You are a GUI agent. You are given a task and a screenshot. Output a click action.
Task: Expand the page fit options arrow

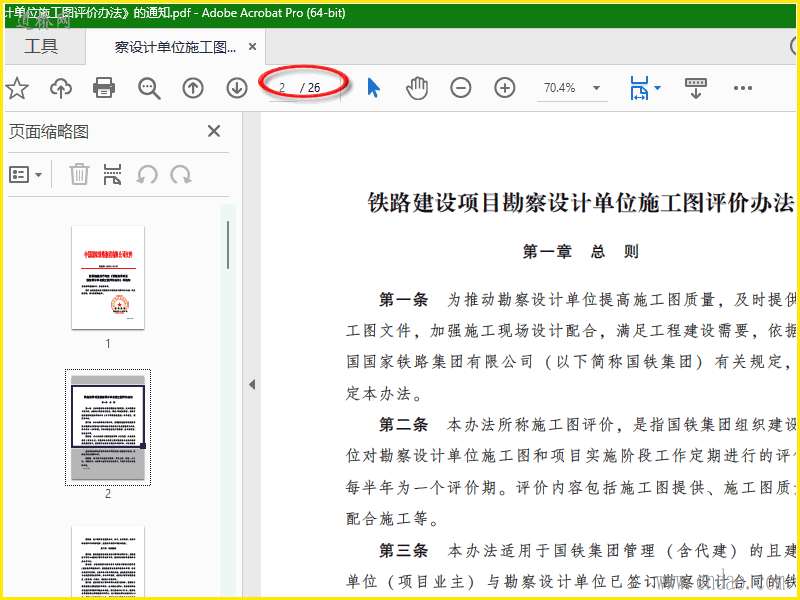tap(658, 88)
